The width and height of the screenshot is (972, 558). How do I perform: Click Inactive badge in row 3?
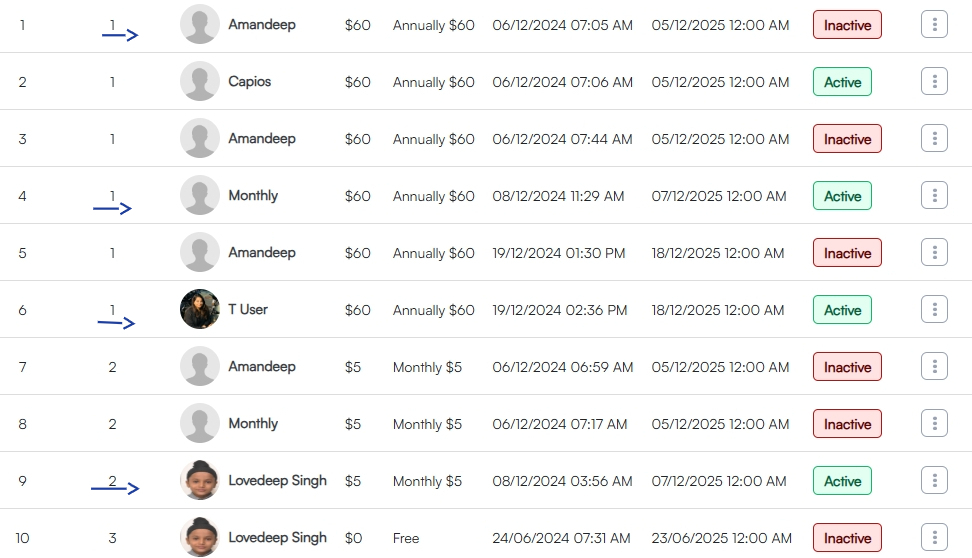[847, 139]
